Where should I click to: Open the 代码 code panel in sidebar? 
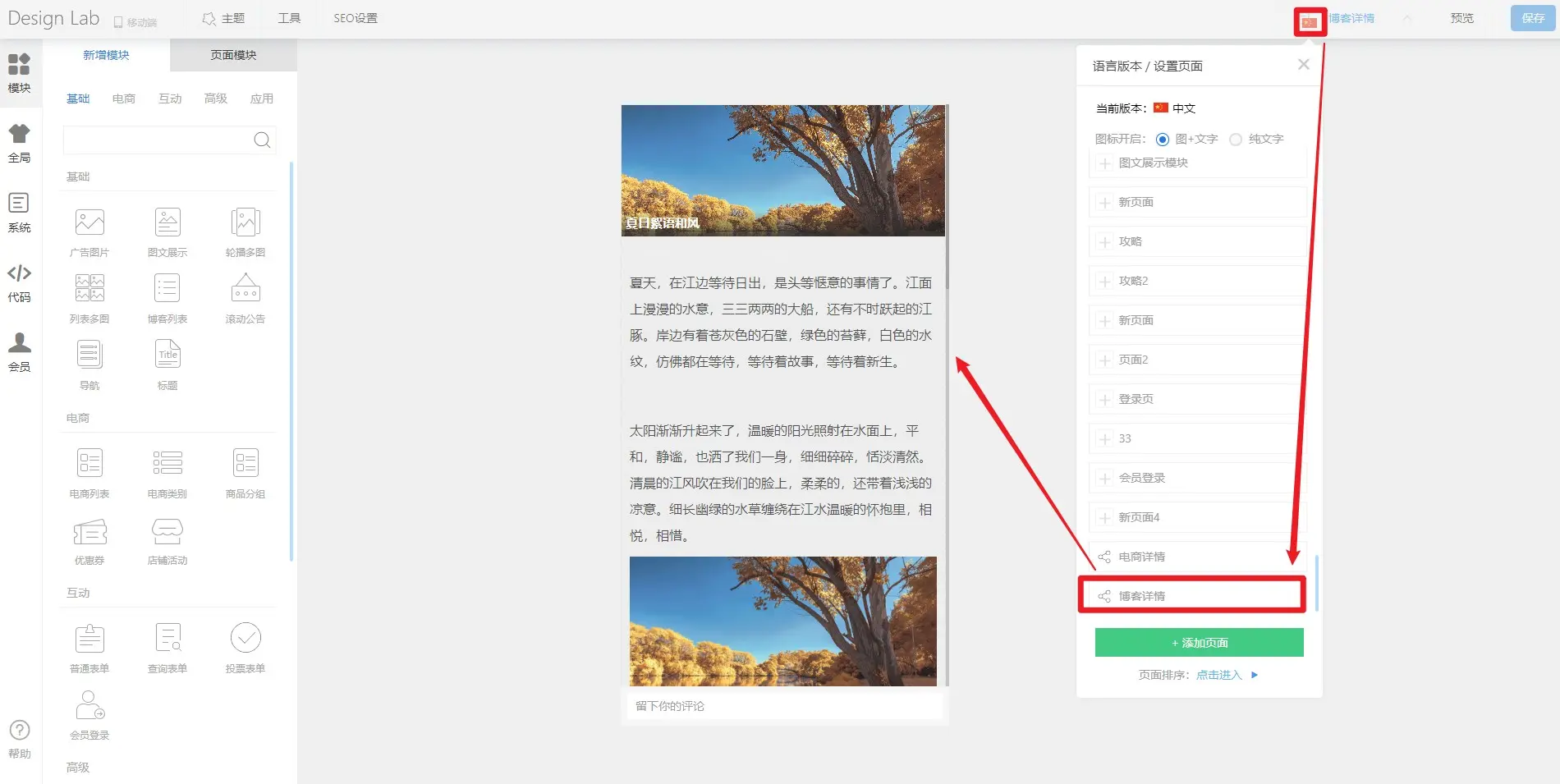pos(19,282)
